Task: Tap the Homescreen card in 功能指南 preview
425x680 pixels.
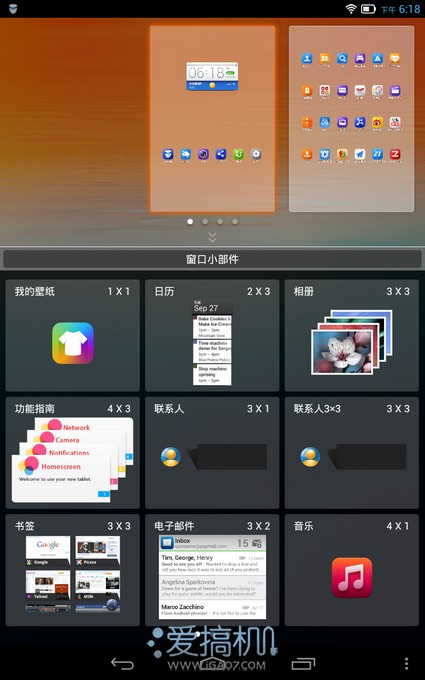Action: coord(61,478)
